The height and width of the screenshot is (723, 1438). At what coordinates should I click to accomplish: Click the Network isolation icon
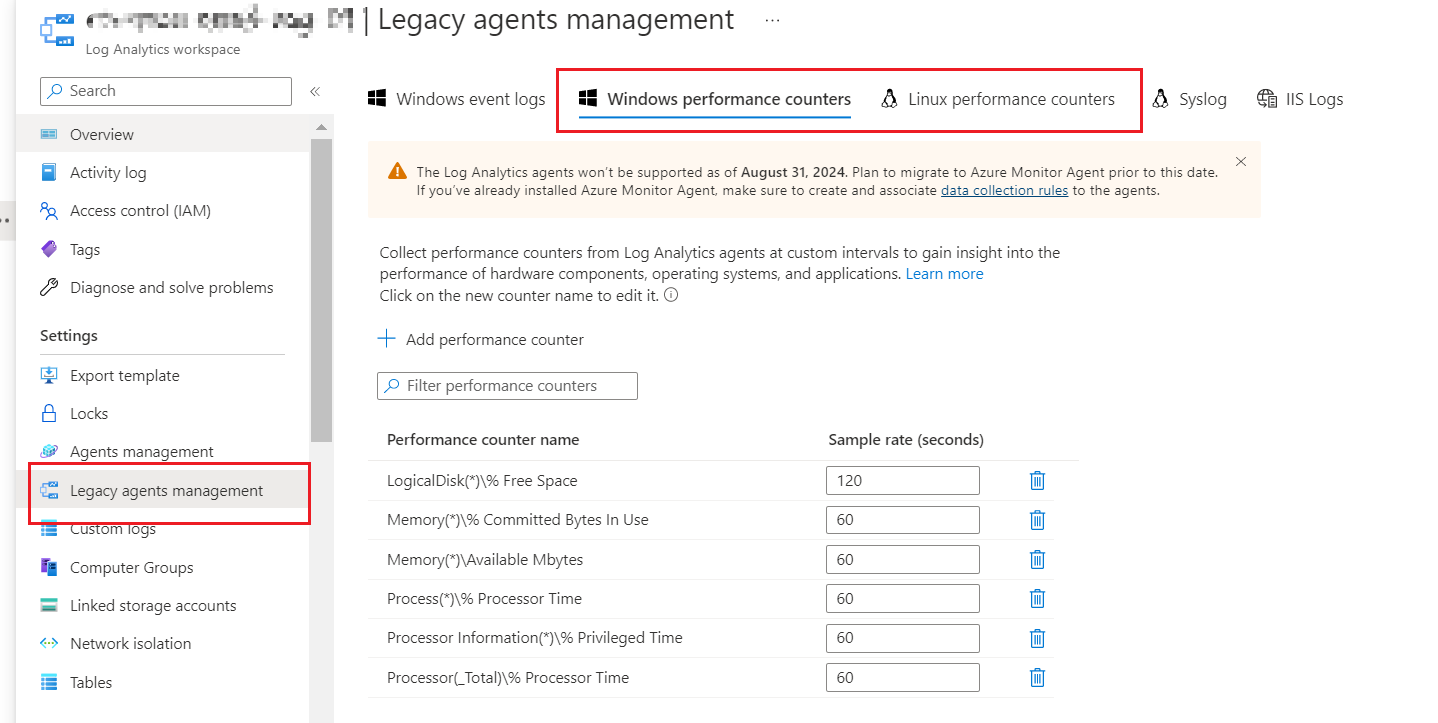click(49, 643)
